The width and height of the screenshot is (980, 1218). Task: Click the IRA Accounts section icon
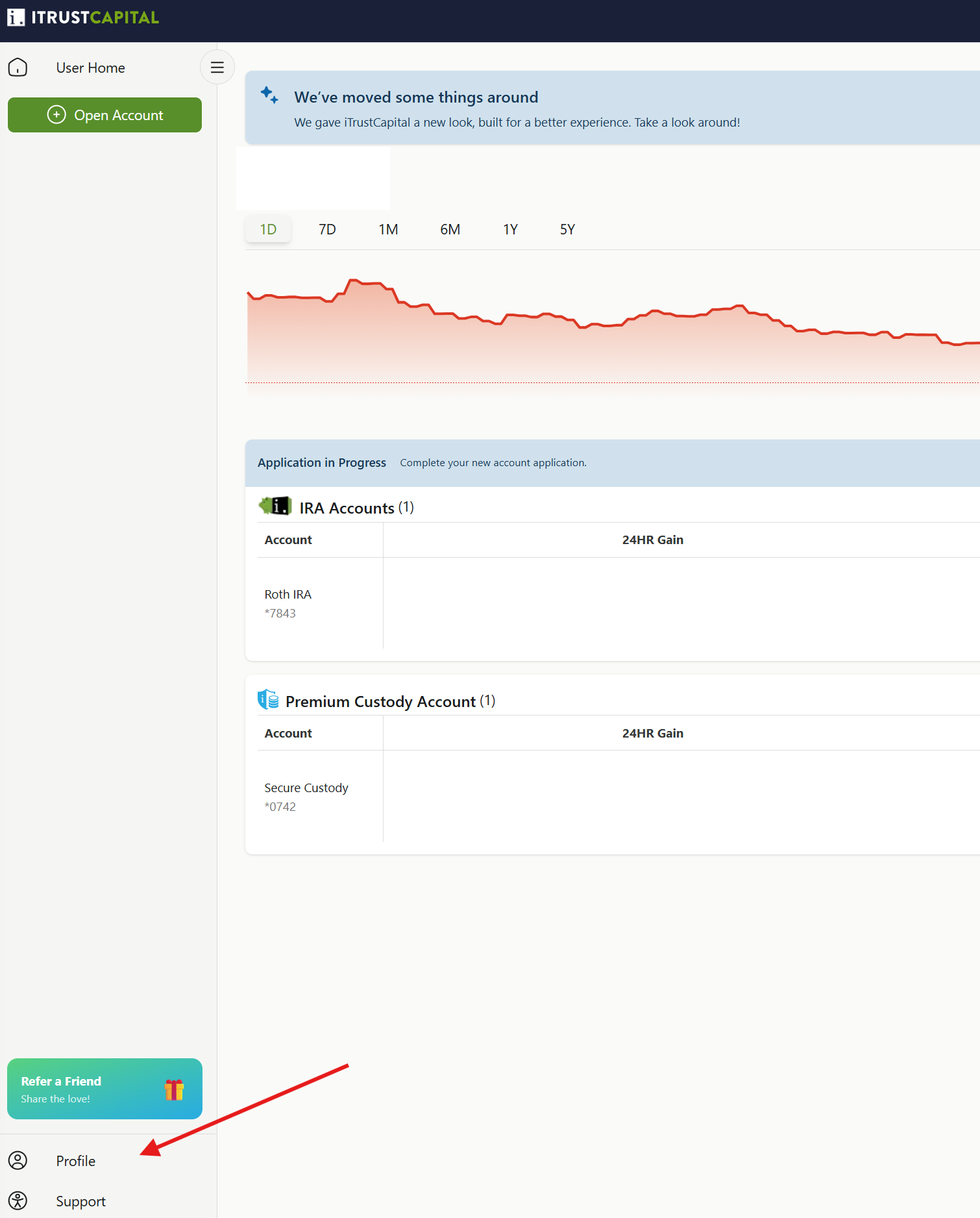tap(275, 506)
